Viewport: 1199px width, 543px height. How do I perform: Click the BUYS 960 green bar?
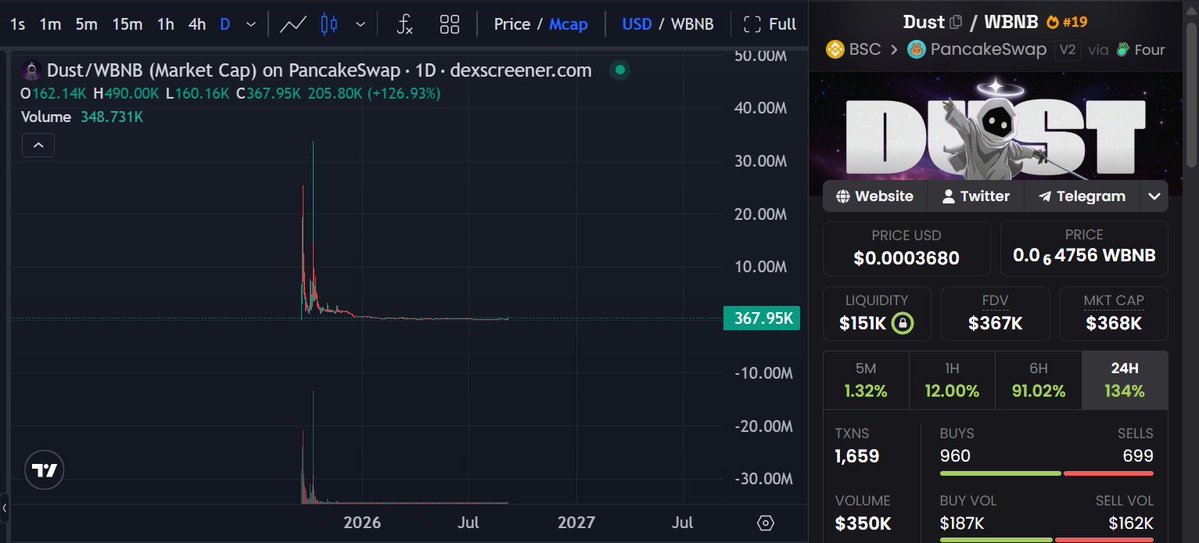[1000, 473]
